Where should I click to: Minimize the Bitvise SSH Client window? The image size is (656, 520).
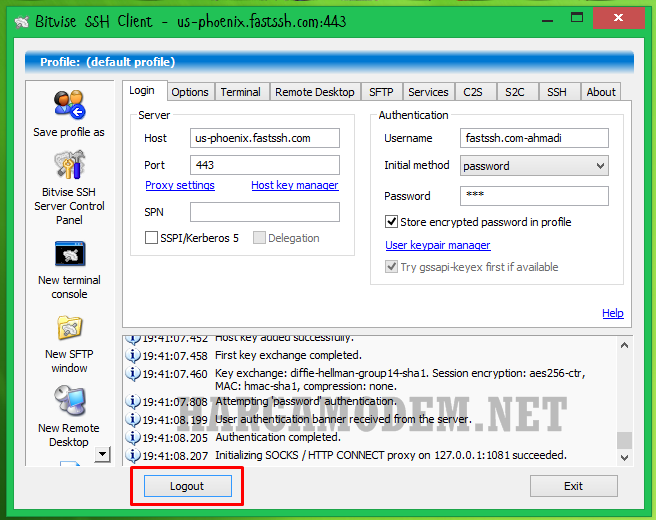coord(547,20)
